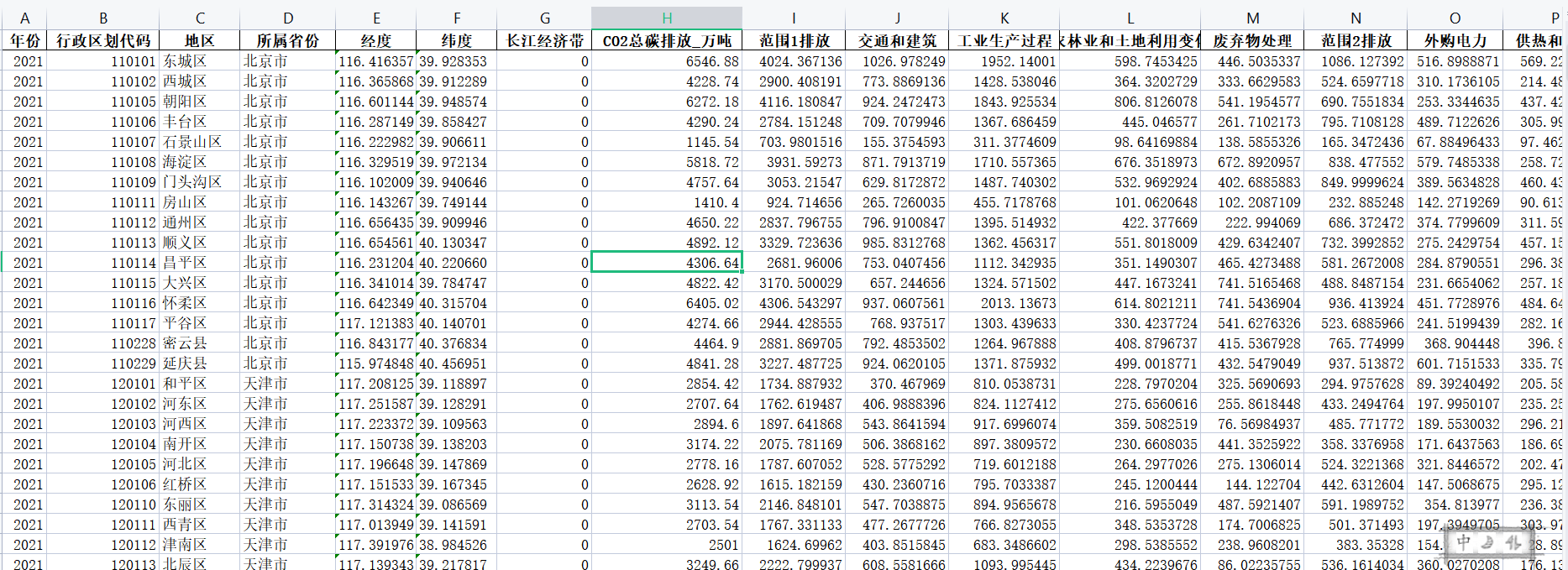Select the CO2 total cell 2501

coord(667,545)
